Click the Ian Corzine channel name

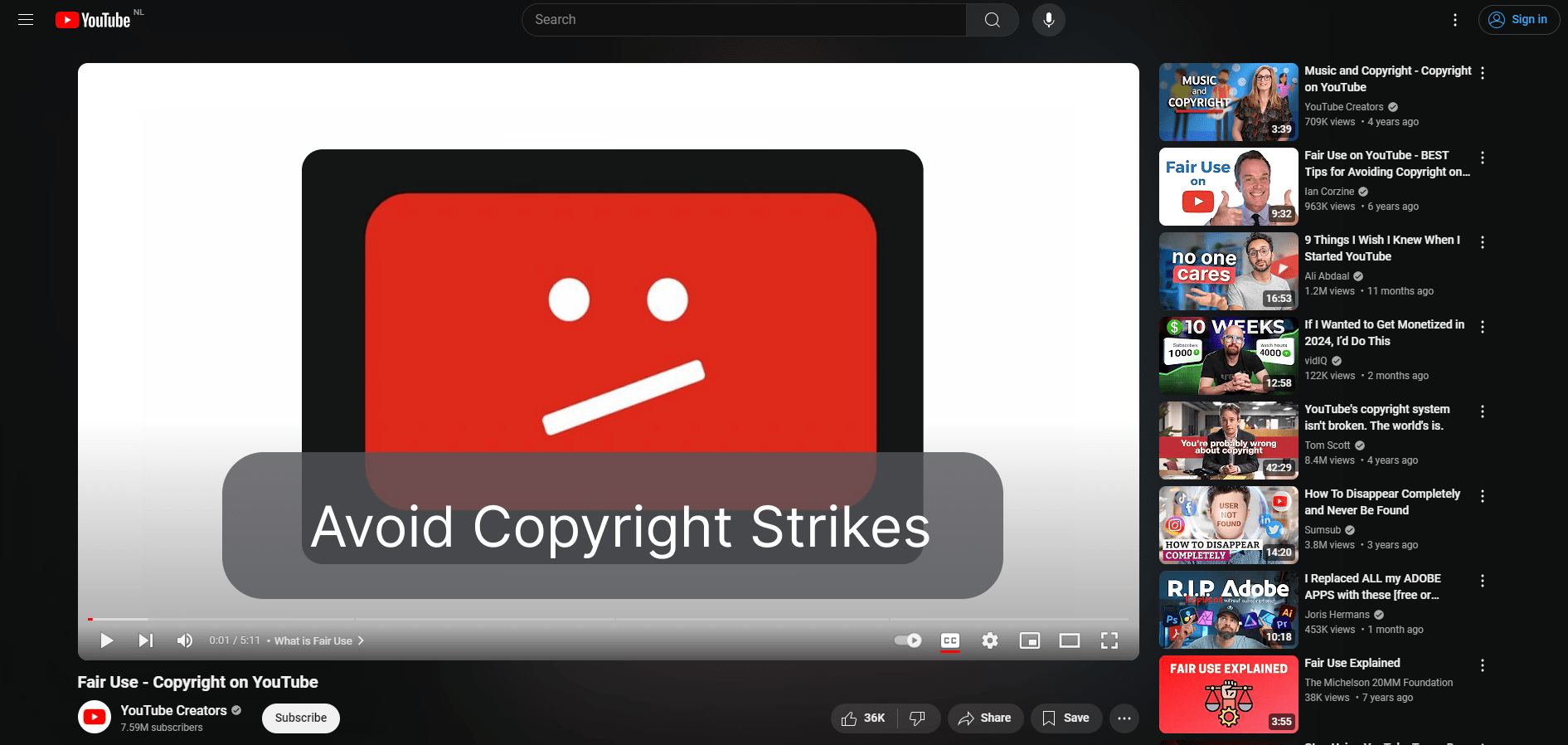click(x=1328, y=192)
